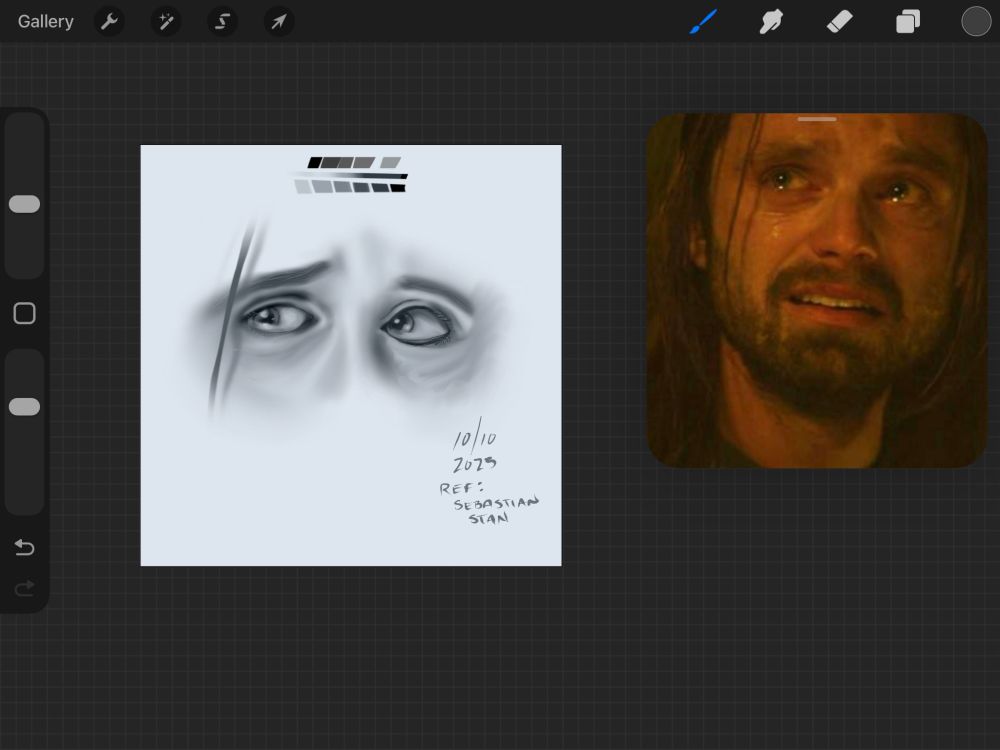Select the Brush tool
1000x750 pixels.
pos(703,22)
